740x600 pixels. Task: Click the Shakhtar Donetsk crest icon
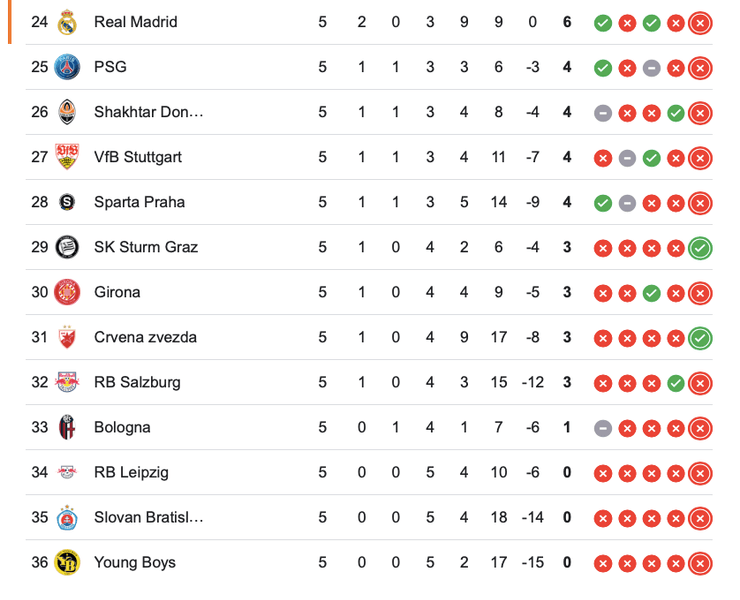tap(67, 112)
